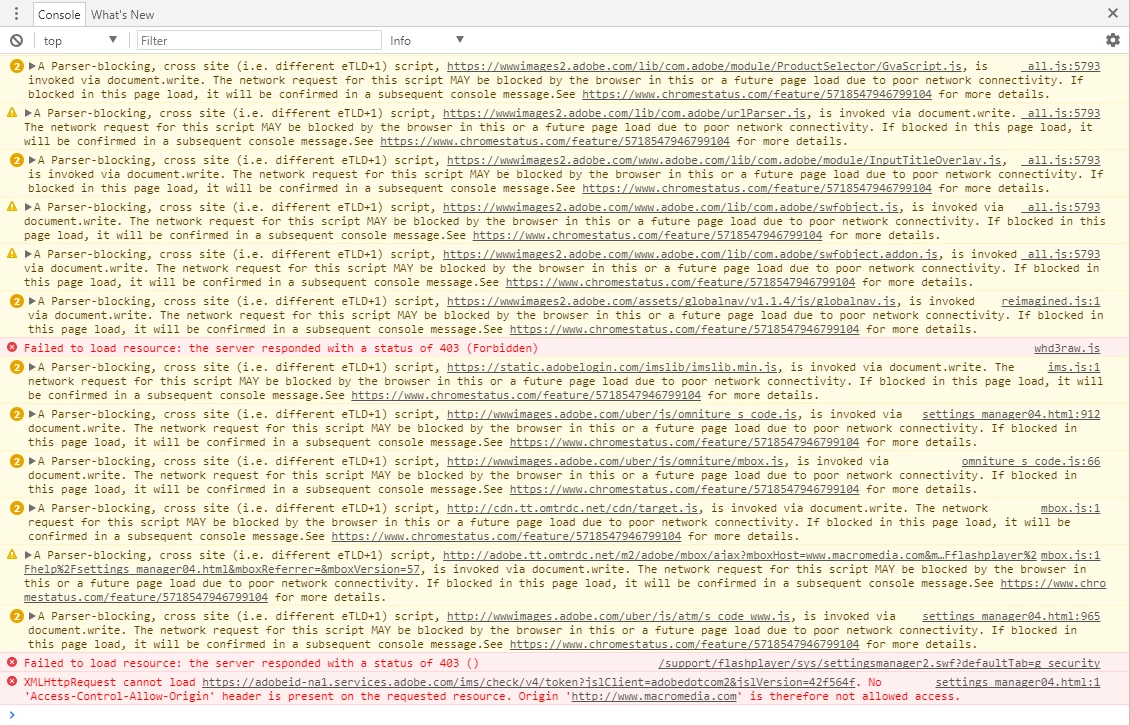Switch to the Console tab
1130x725 pixels.
[x=58, y=14]
